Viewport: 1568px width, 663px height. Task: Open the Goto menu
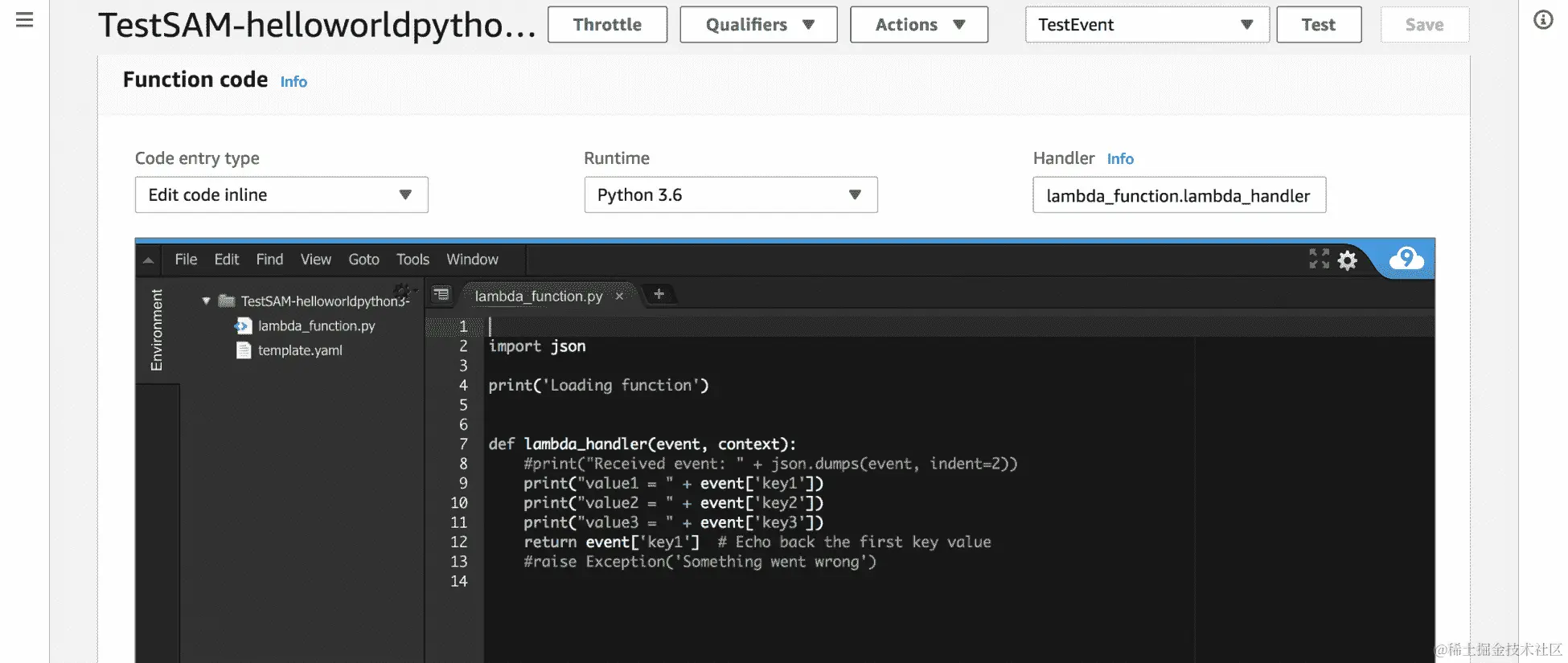pyautogui.click(x=363, y=260)
